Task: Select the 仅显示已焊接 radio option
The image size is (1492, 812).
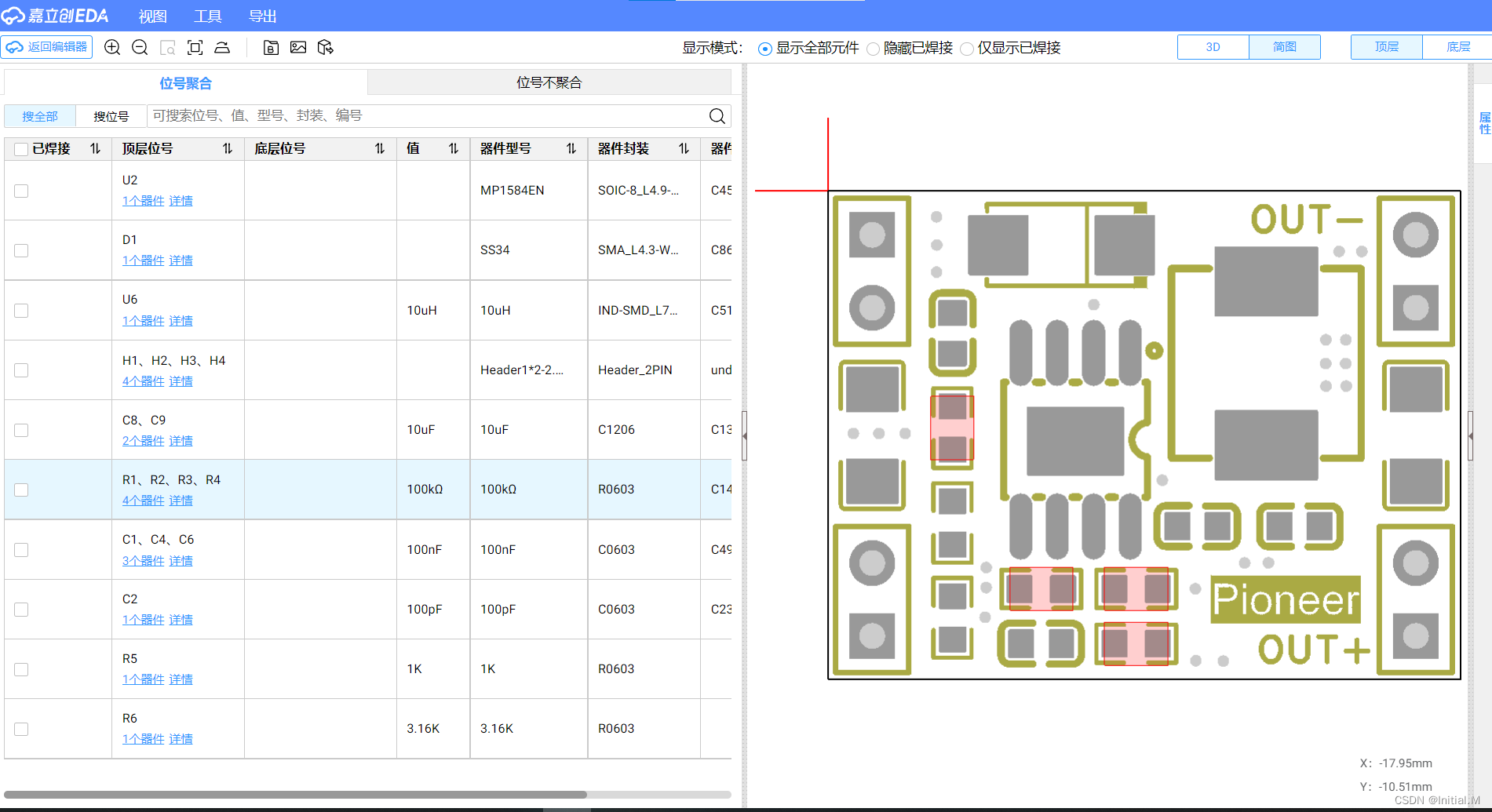Action: (x=967, y=49)
